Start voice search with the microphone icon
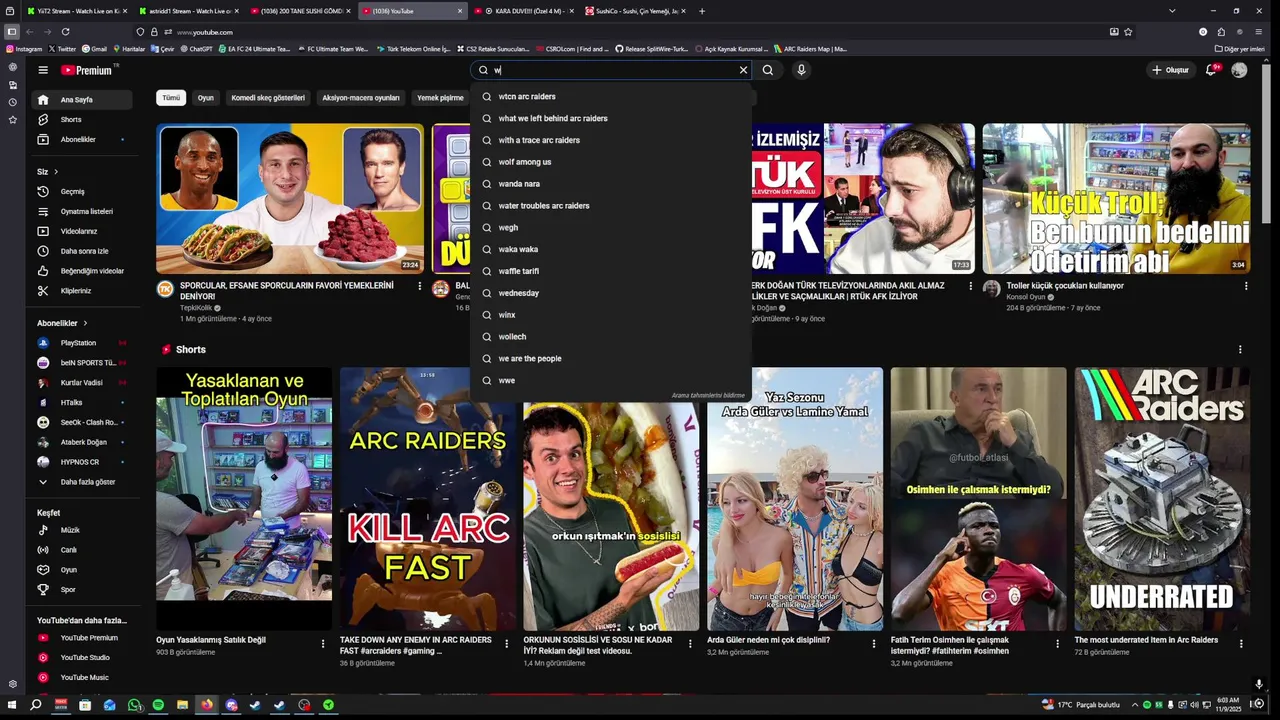This screenshot has width=1280, height=720. pyautogui.click(x=801, y=70)
